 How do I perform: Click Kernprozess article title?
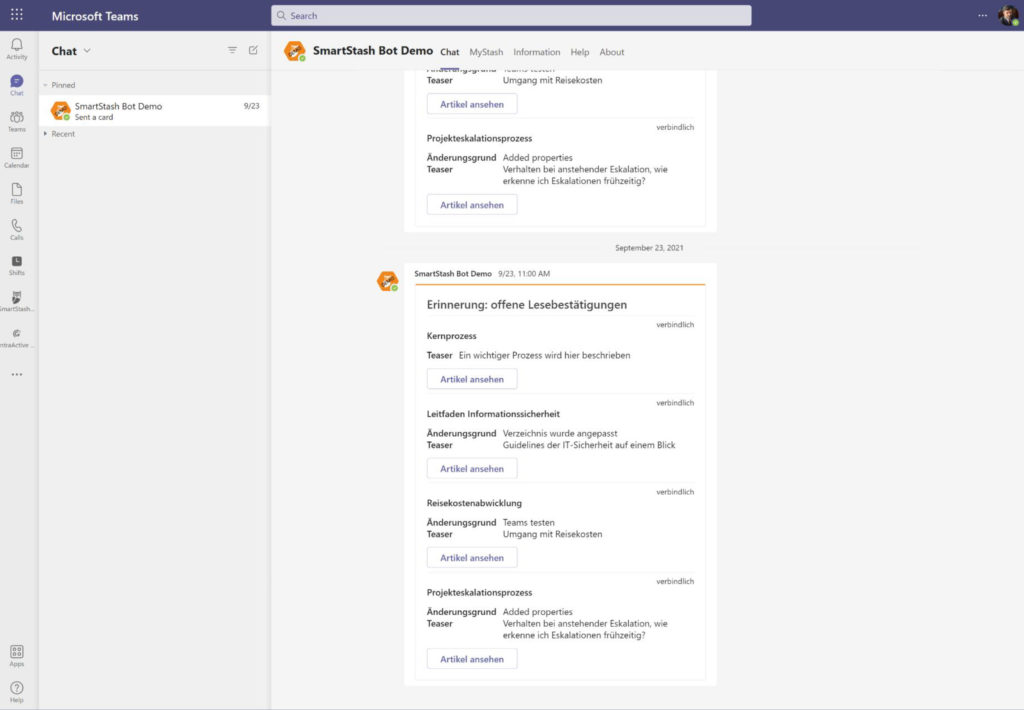click(x=451, y=336)
